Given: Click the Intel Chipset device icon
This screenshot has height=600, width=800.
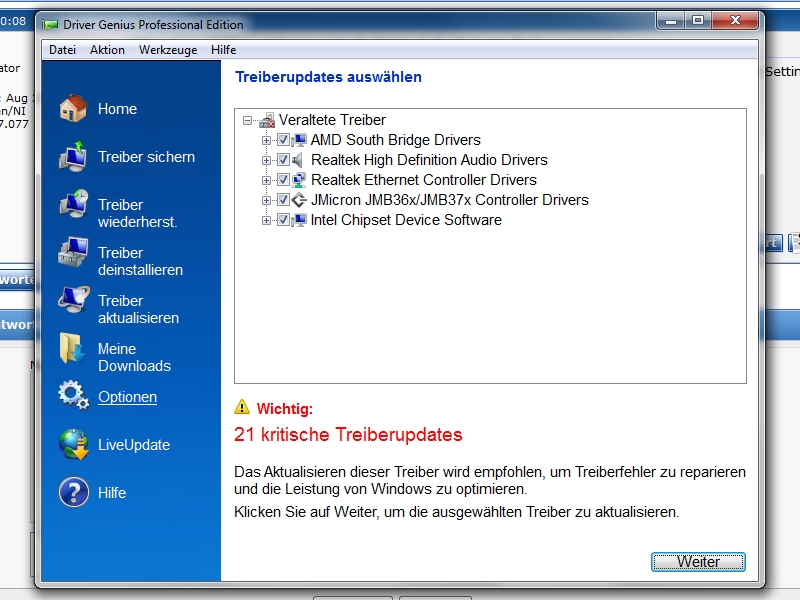Looking at the screenshot, I should click(x=299, y=220).
